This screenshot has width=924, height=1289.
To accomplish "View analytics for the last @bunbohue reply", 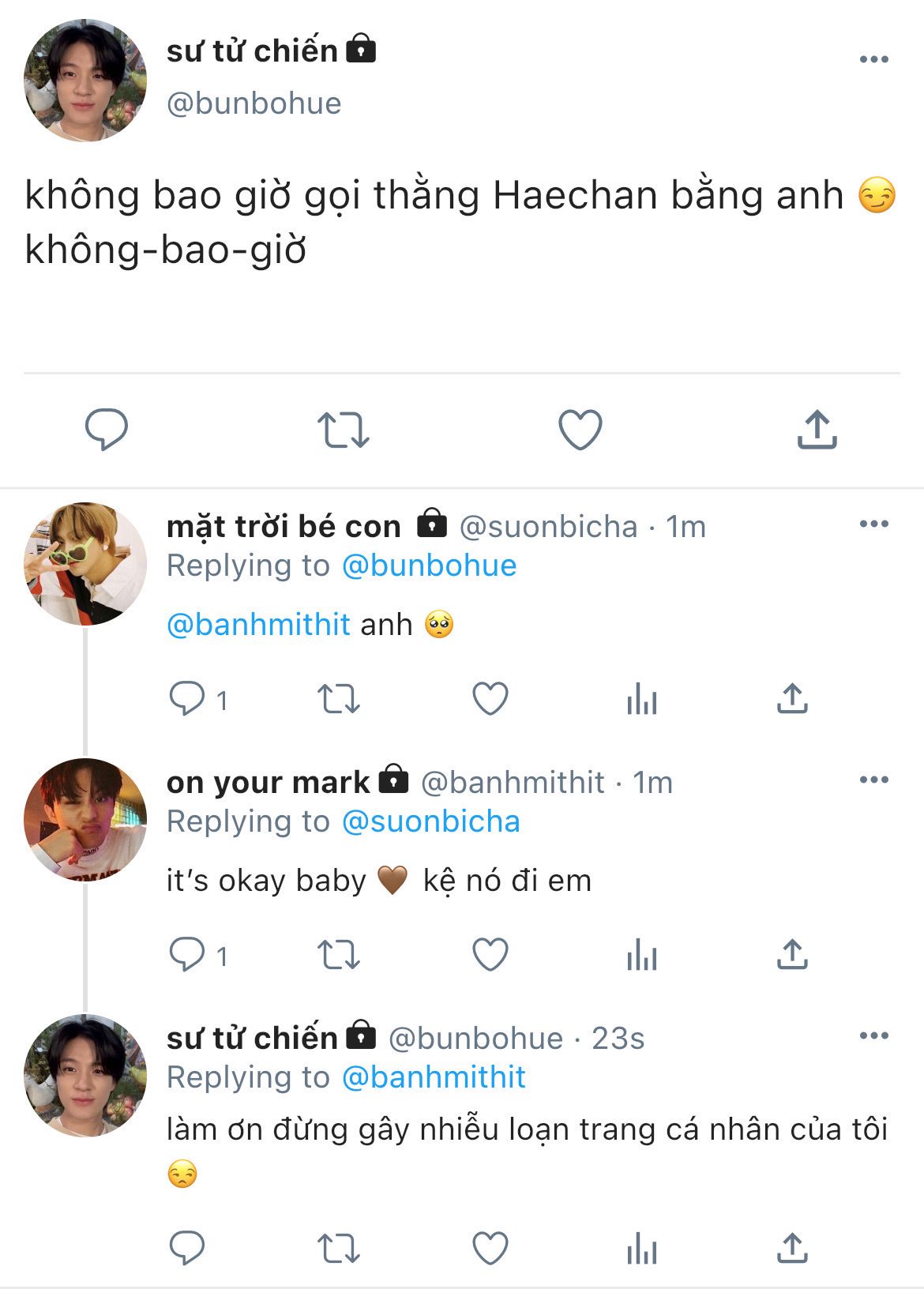I will 641,1249.
